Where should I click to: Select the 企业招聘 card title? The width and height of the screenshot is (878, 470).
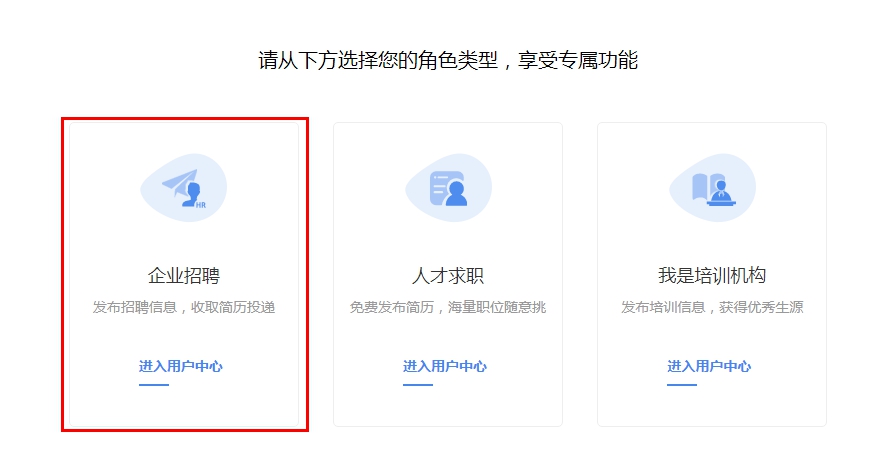coord(184,276)
